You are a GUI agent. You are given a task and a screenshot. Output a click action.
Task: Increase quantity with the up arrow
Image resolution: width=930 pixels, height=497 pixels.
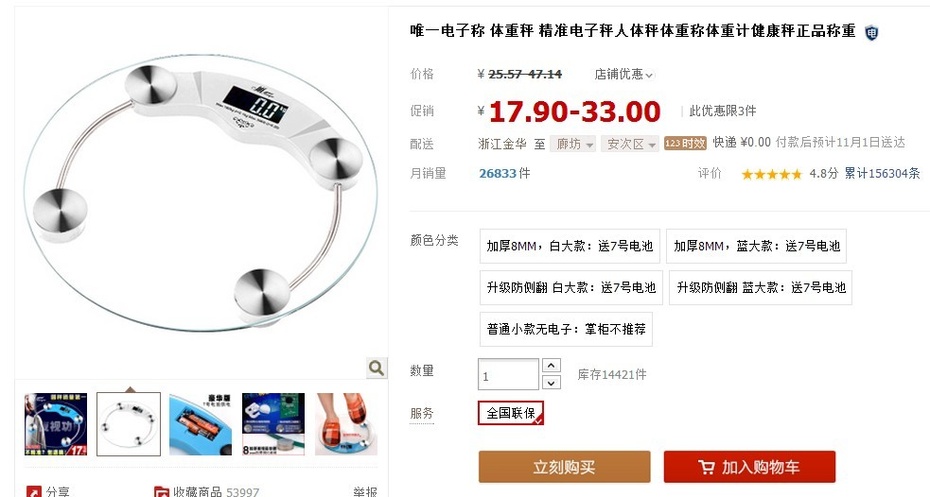pos(551,365)
